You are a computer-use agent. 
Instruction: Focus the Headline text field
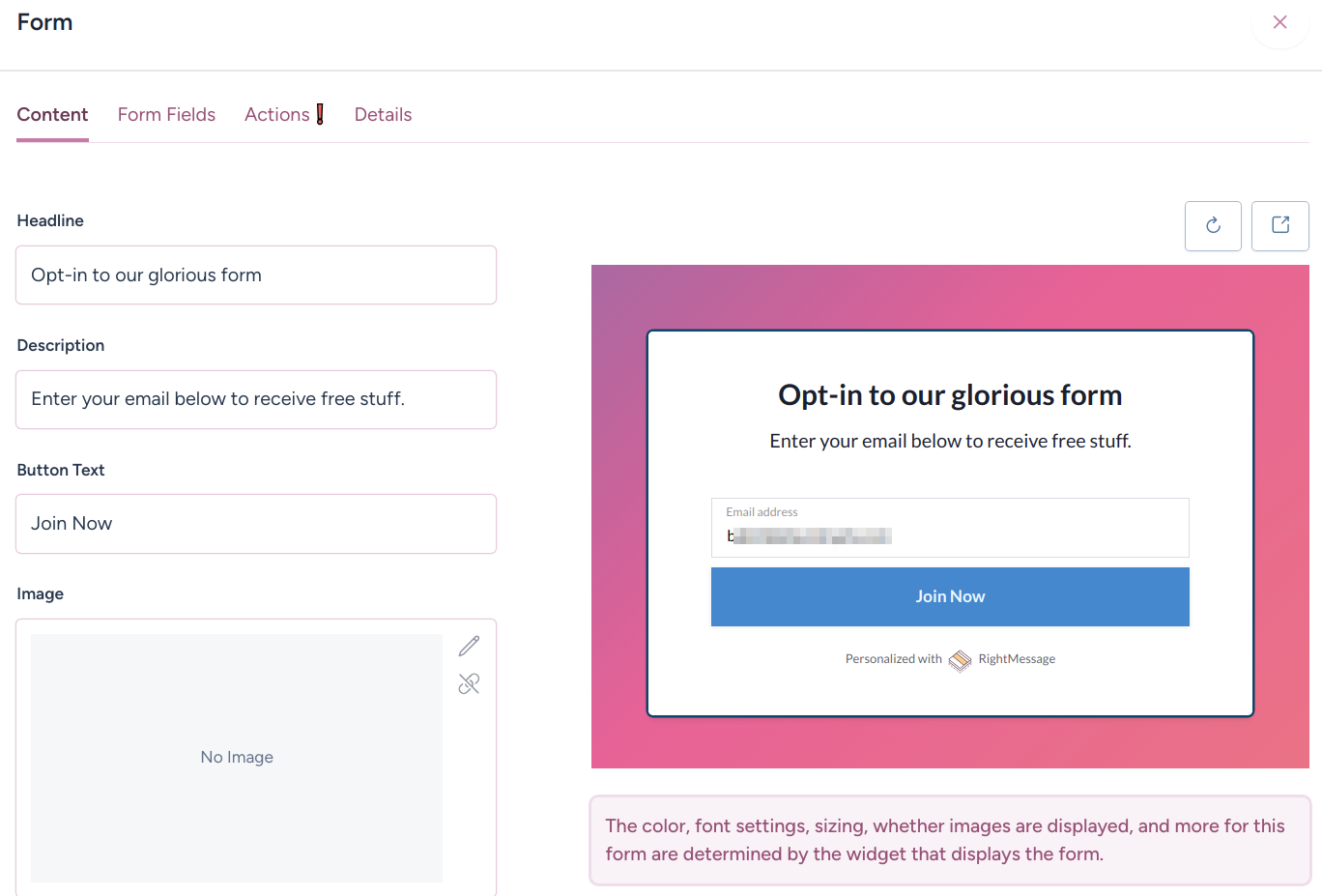point(256,275)
